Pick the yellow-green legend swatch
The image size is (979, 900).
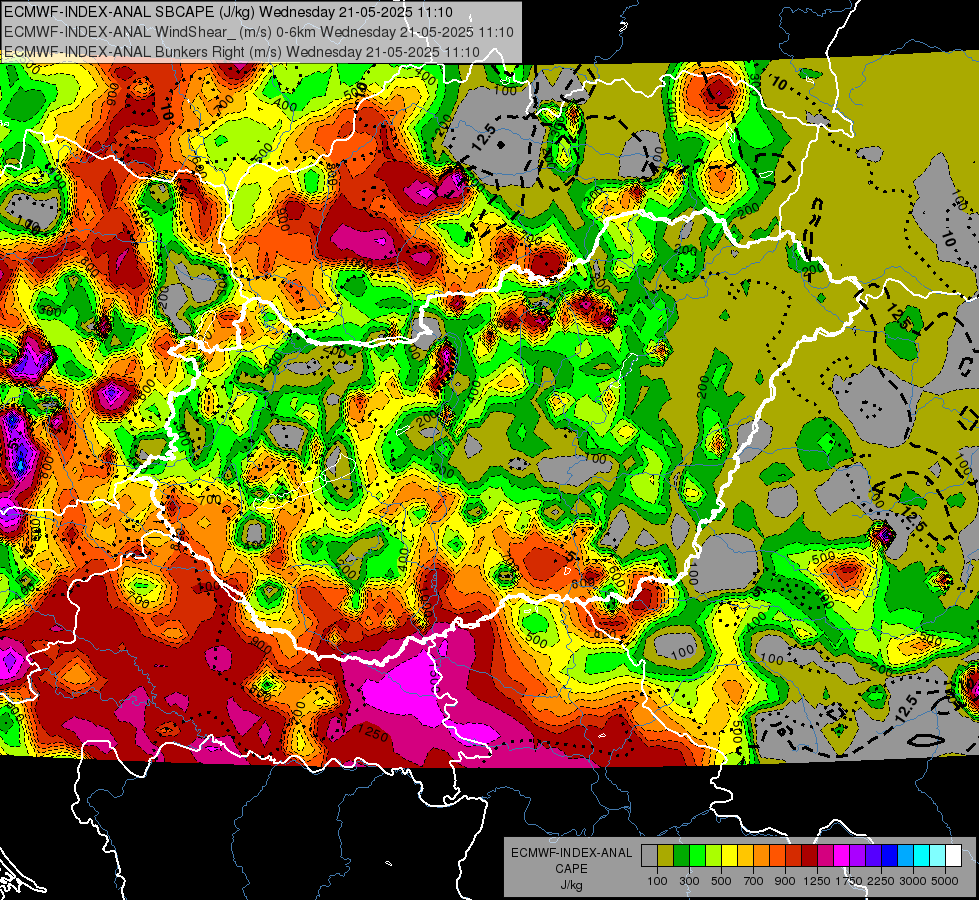tap(713, 856)
